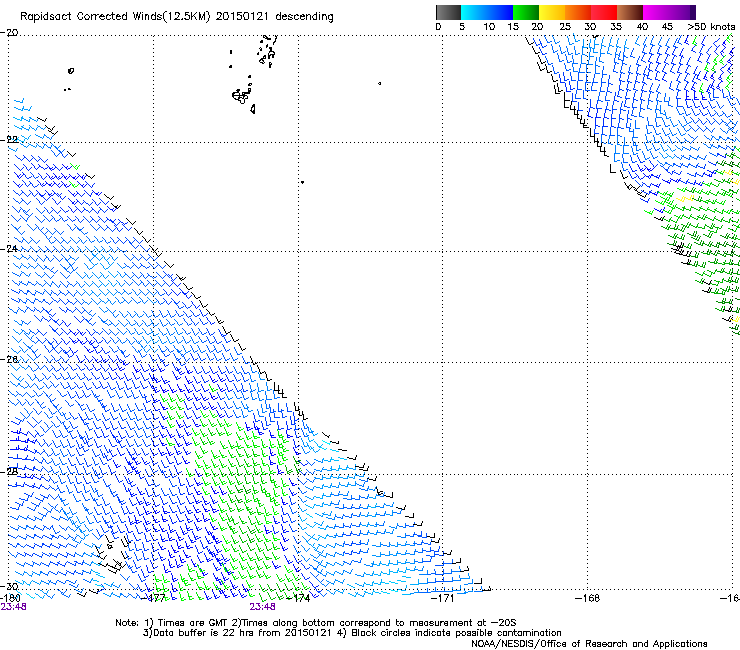Click the '-168' longitude axis label

pyautogui.click(x=588, y=598)
